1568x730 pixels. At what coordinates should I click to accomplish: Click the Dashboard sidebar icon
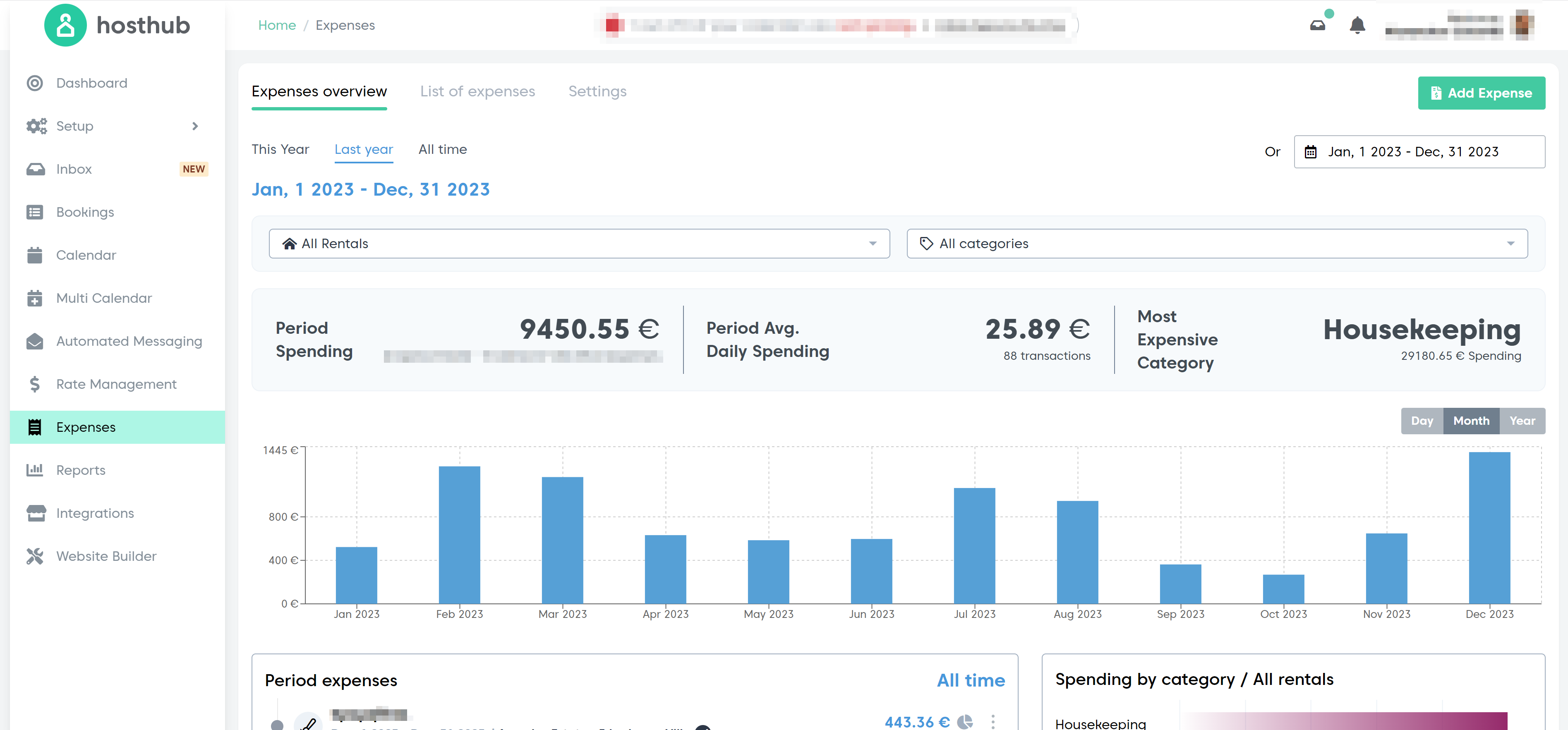point(35,83)
